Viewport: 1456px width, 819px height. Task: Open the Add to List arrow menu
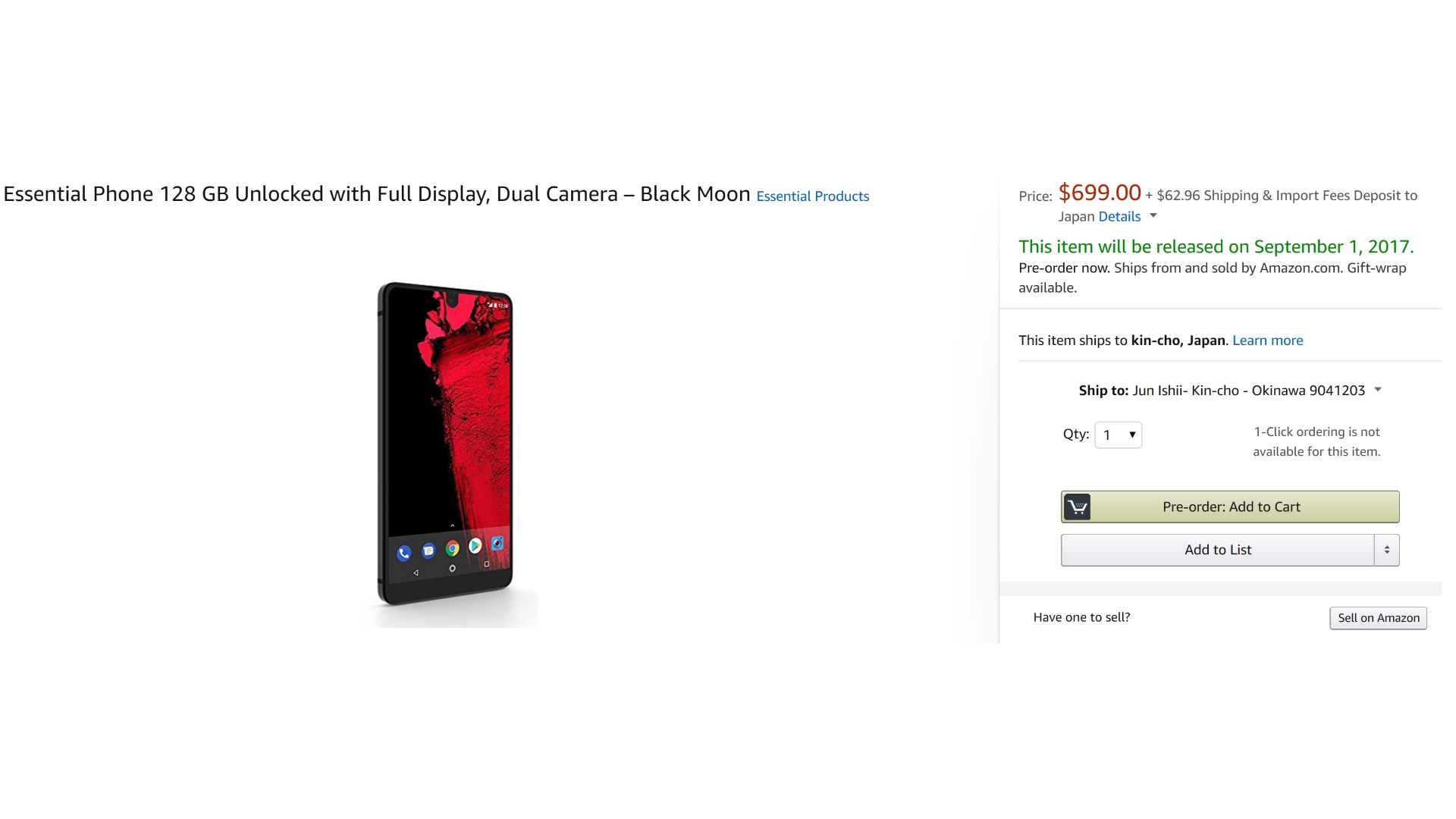[x=1386, y=550]
